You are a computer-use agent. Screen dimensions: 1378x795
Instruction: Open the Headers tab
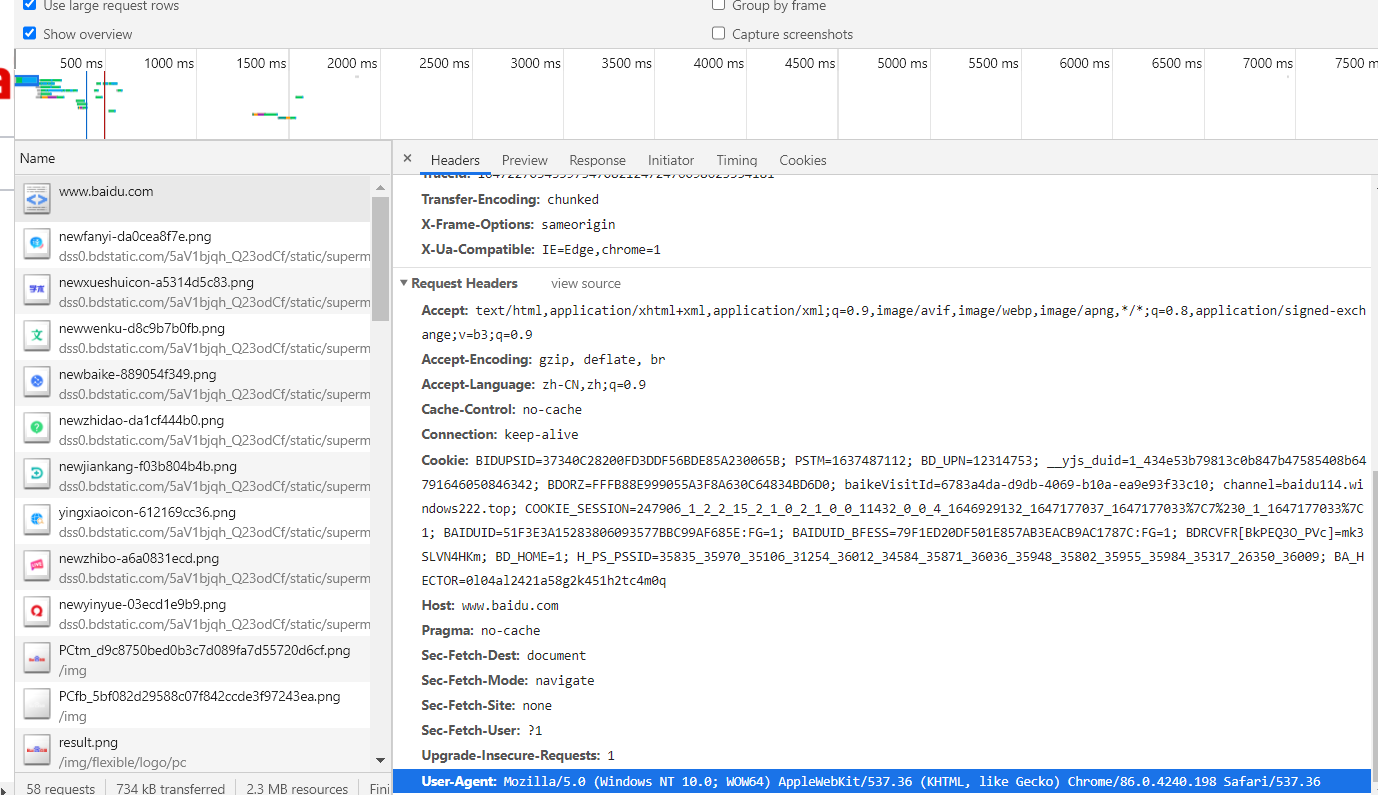coord(455,160)
